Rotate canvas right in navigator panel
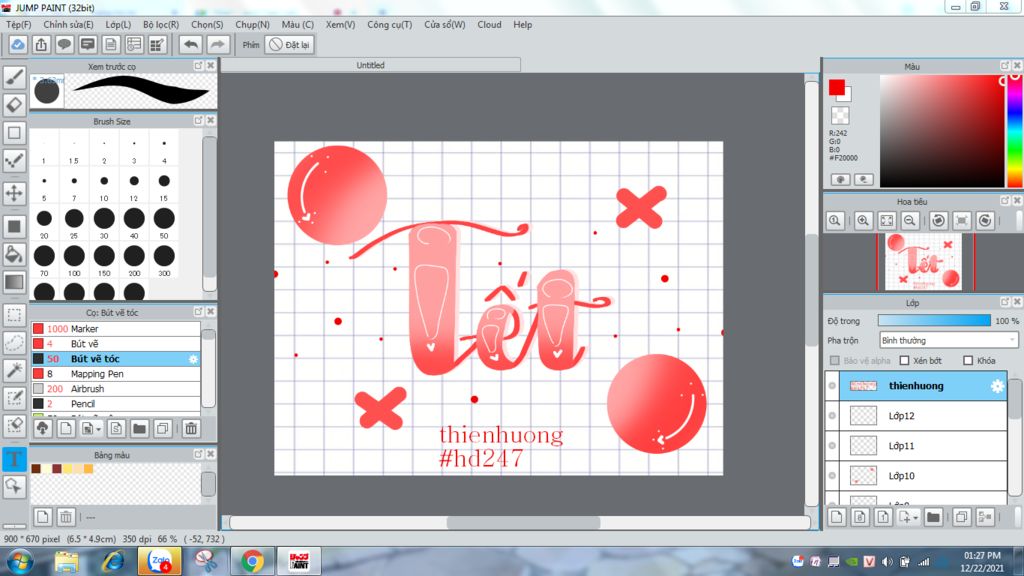This screenshot has width=1024, height=576. click(985, 221)
